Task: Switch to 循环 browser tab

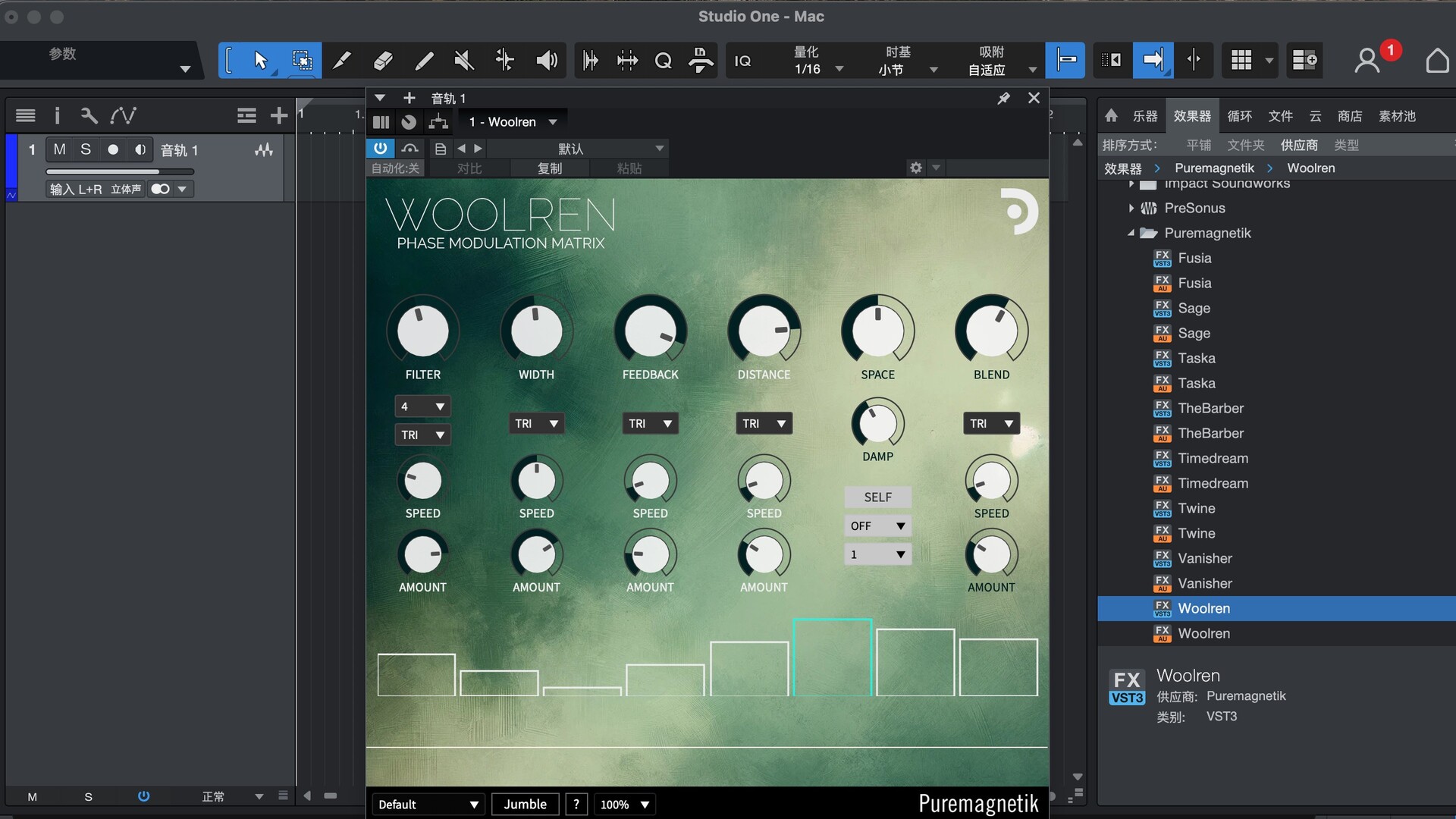Action: coord(1240,116)
